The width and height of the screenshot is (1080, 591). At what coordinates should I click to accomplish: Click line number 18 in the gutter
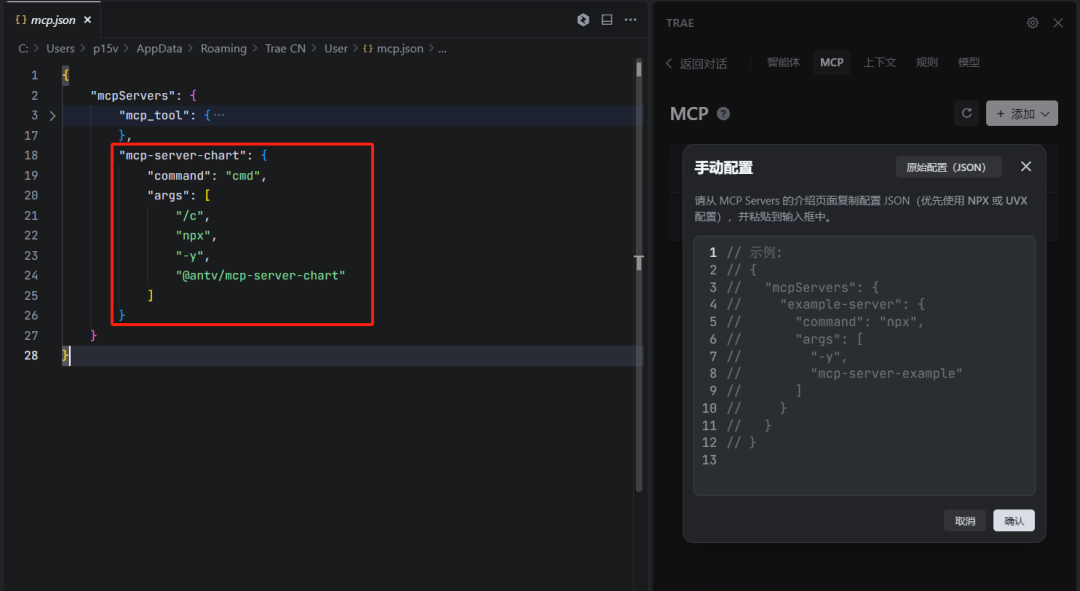31,156
